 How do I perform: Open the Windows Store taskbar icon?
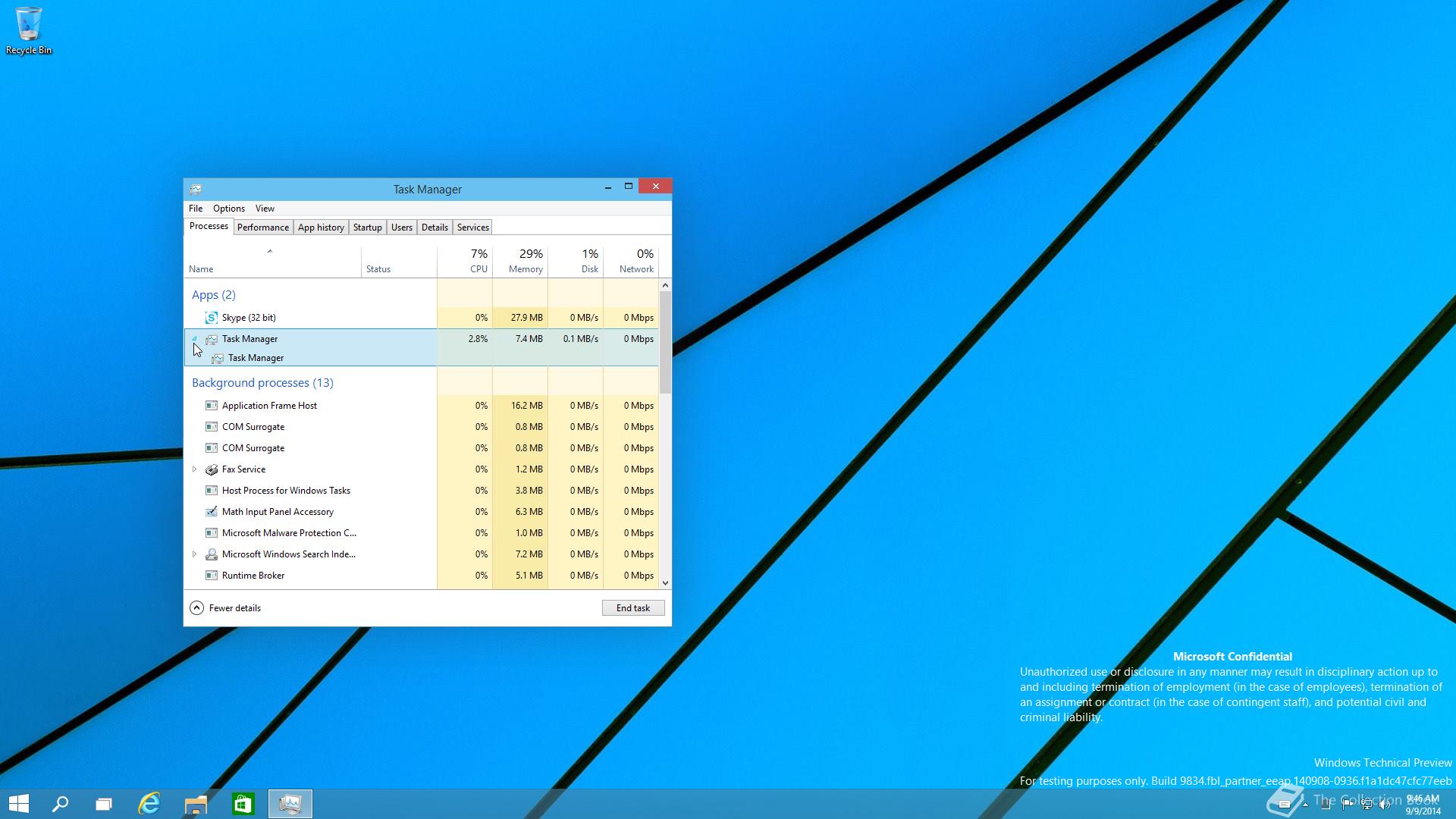pos(243,803)
